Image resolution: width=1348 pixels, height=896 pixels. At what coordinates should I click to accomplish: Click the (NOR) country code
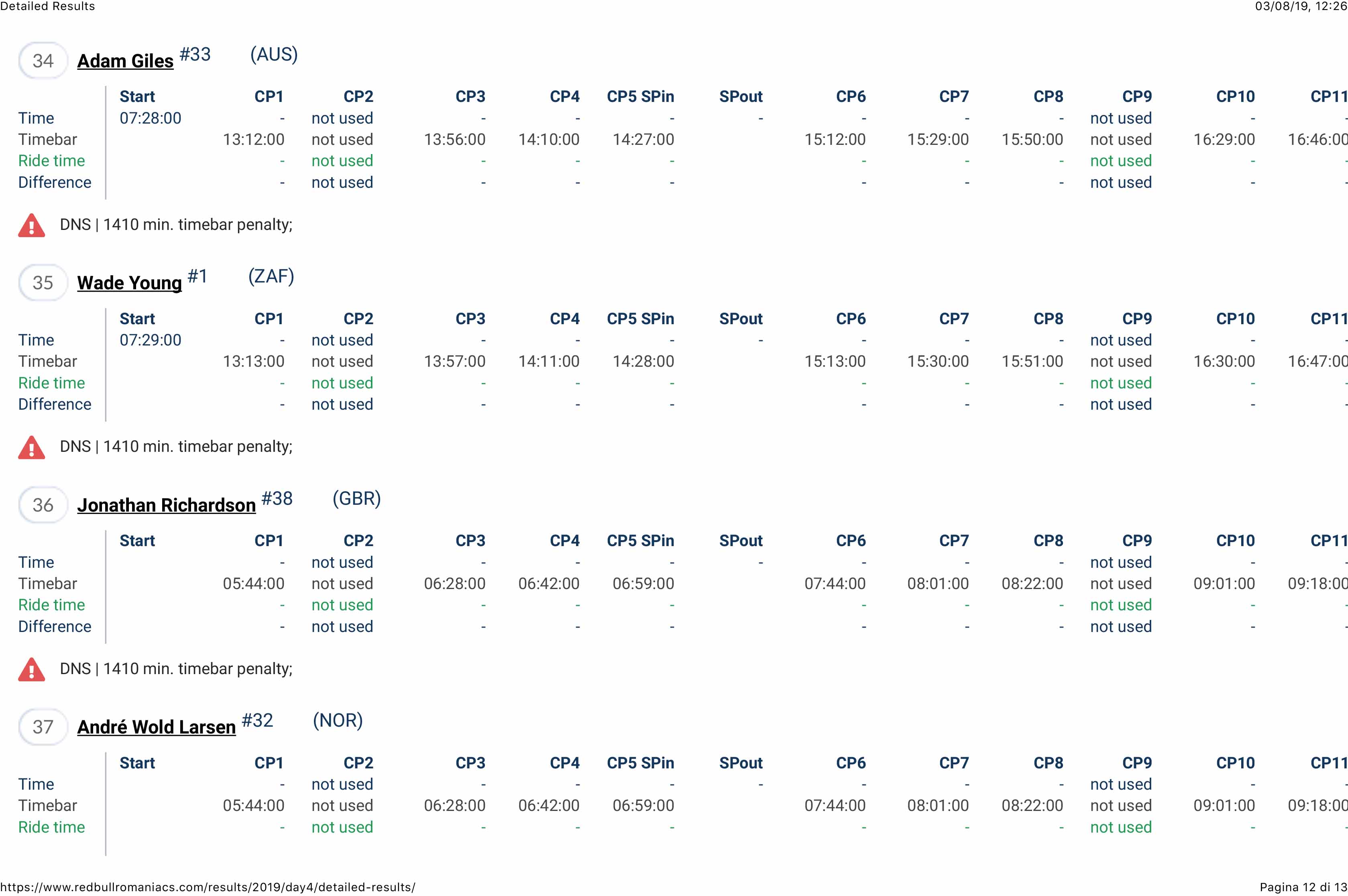click(x=337, y=720)
